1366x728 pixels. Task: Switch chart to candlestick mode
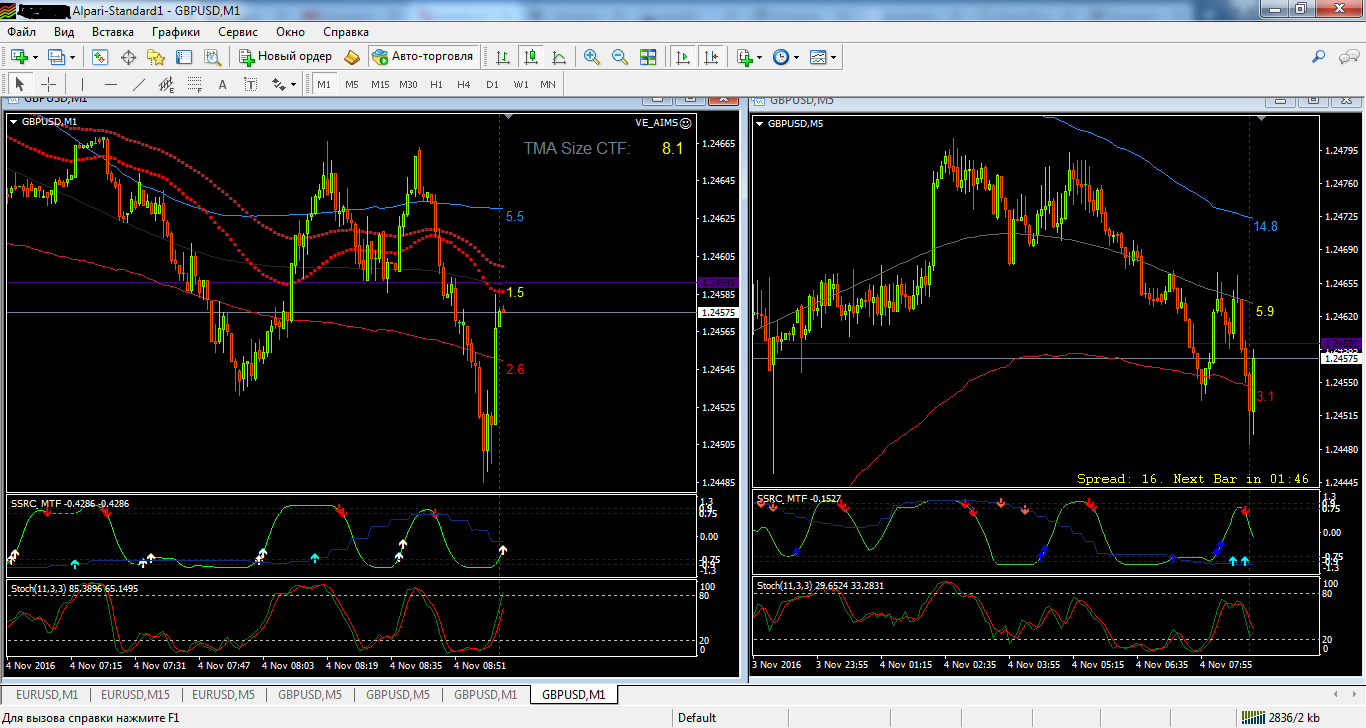pos(531,57)
